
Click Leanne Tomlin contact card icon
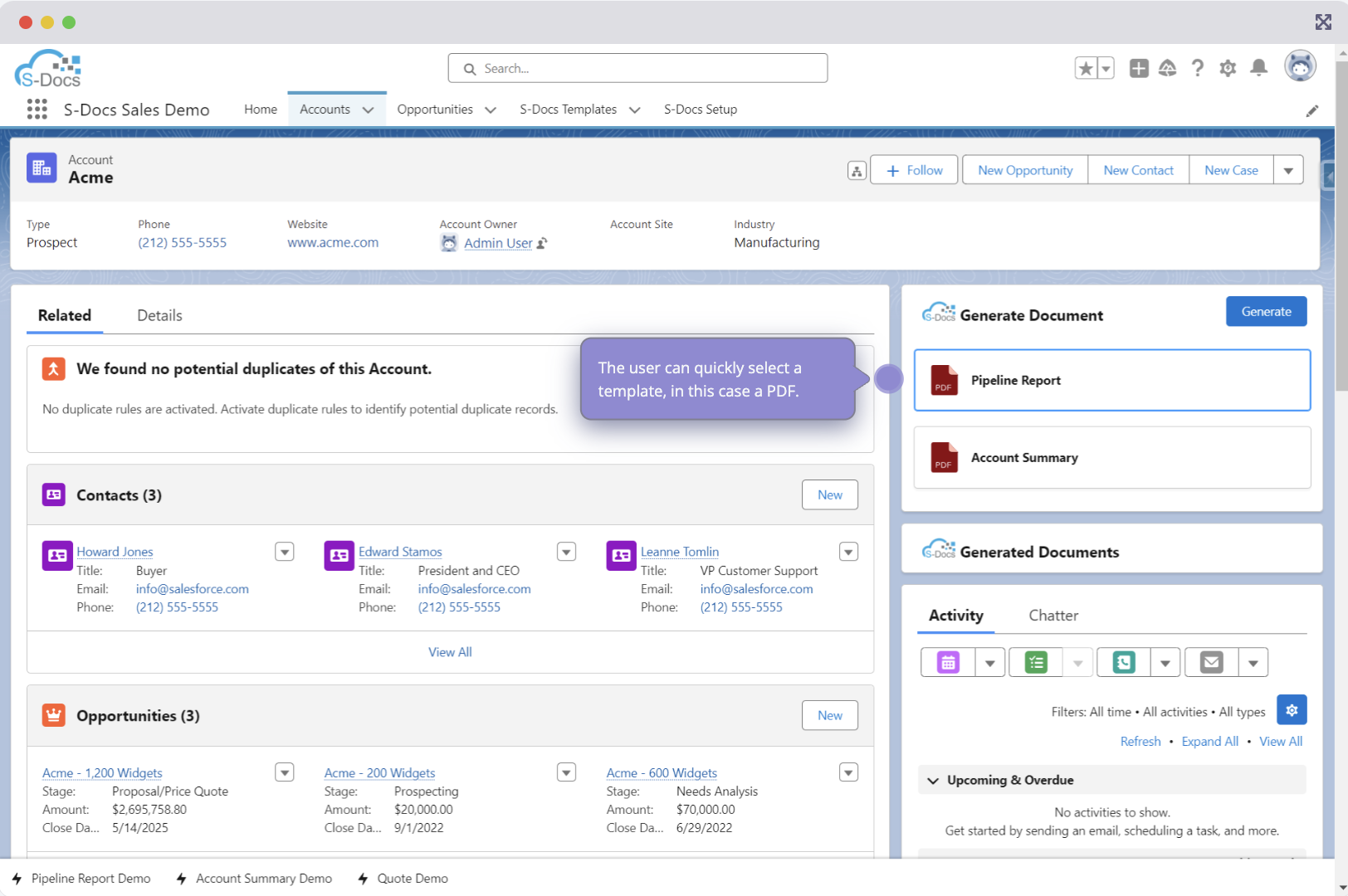[x=622, y=556]
